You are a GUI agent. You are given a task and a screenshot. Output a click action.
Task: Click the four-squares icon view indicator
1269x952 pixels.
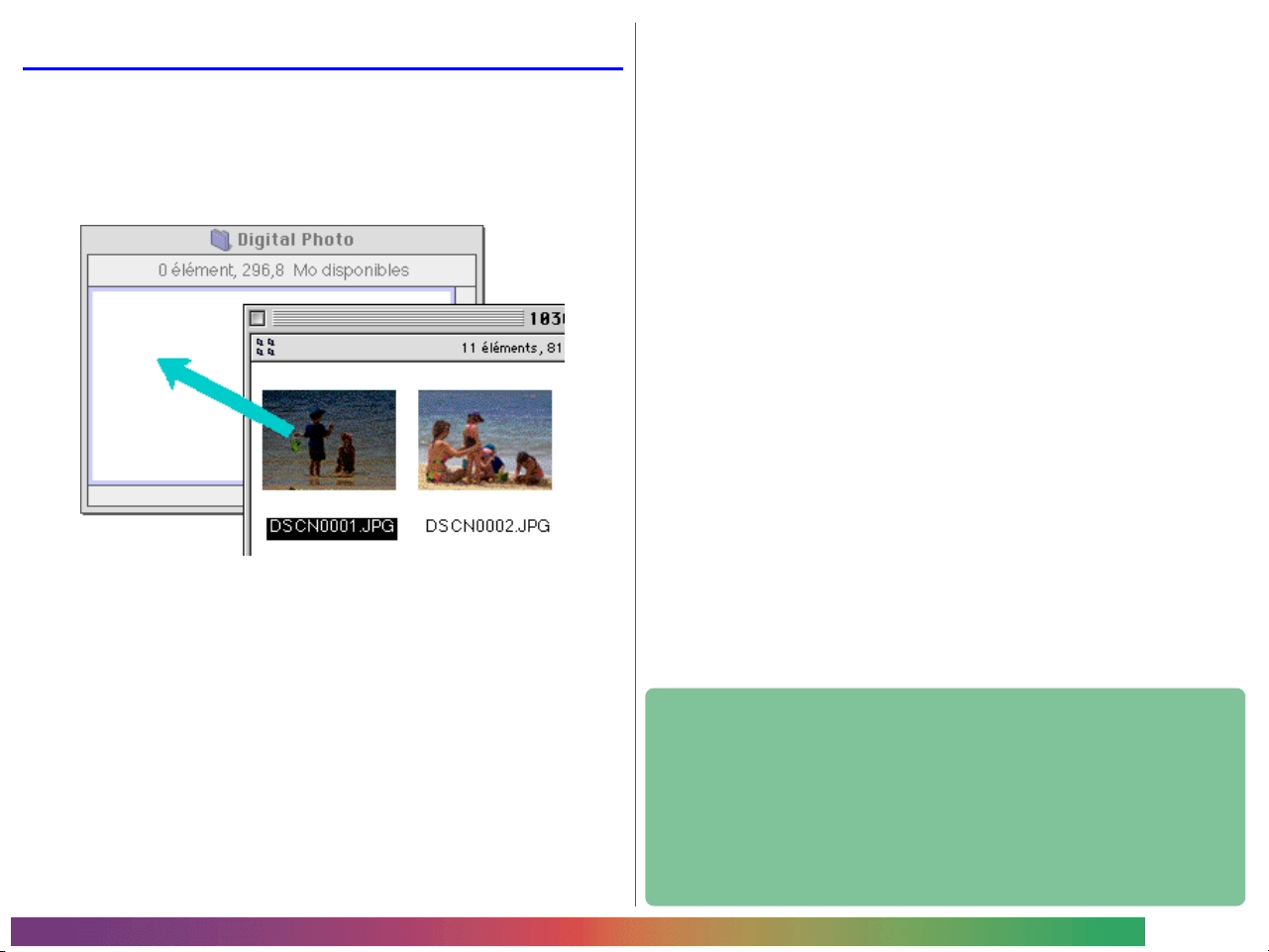[x=265, y=348]
